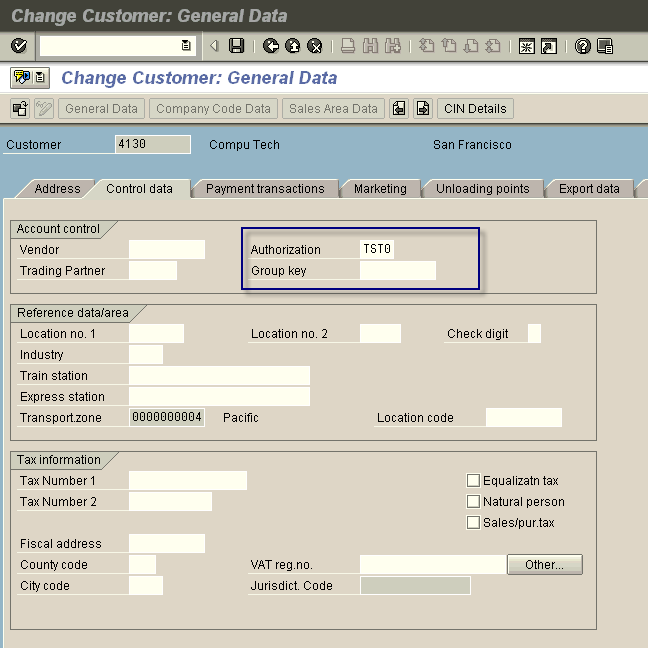
Task: Open Help with question mark icon
Action: pos(582,46)
